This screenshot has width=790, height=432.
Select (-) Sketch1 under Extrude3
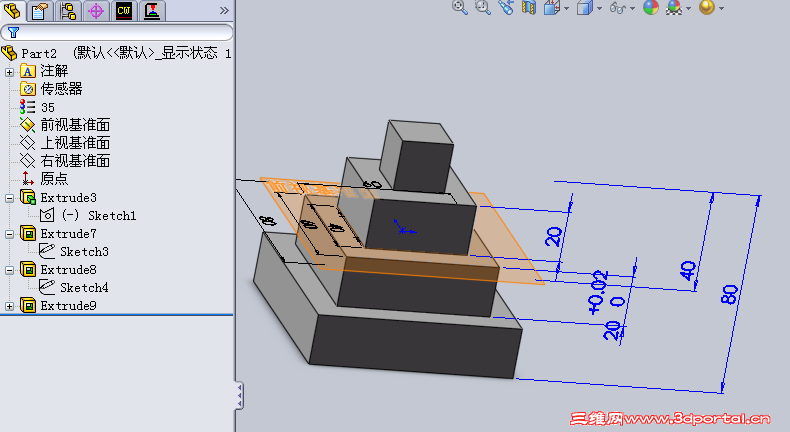pos(99,216)
